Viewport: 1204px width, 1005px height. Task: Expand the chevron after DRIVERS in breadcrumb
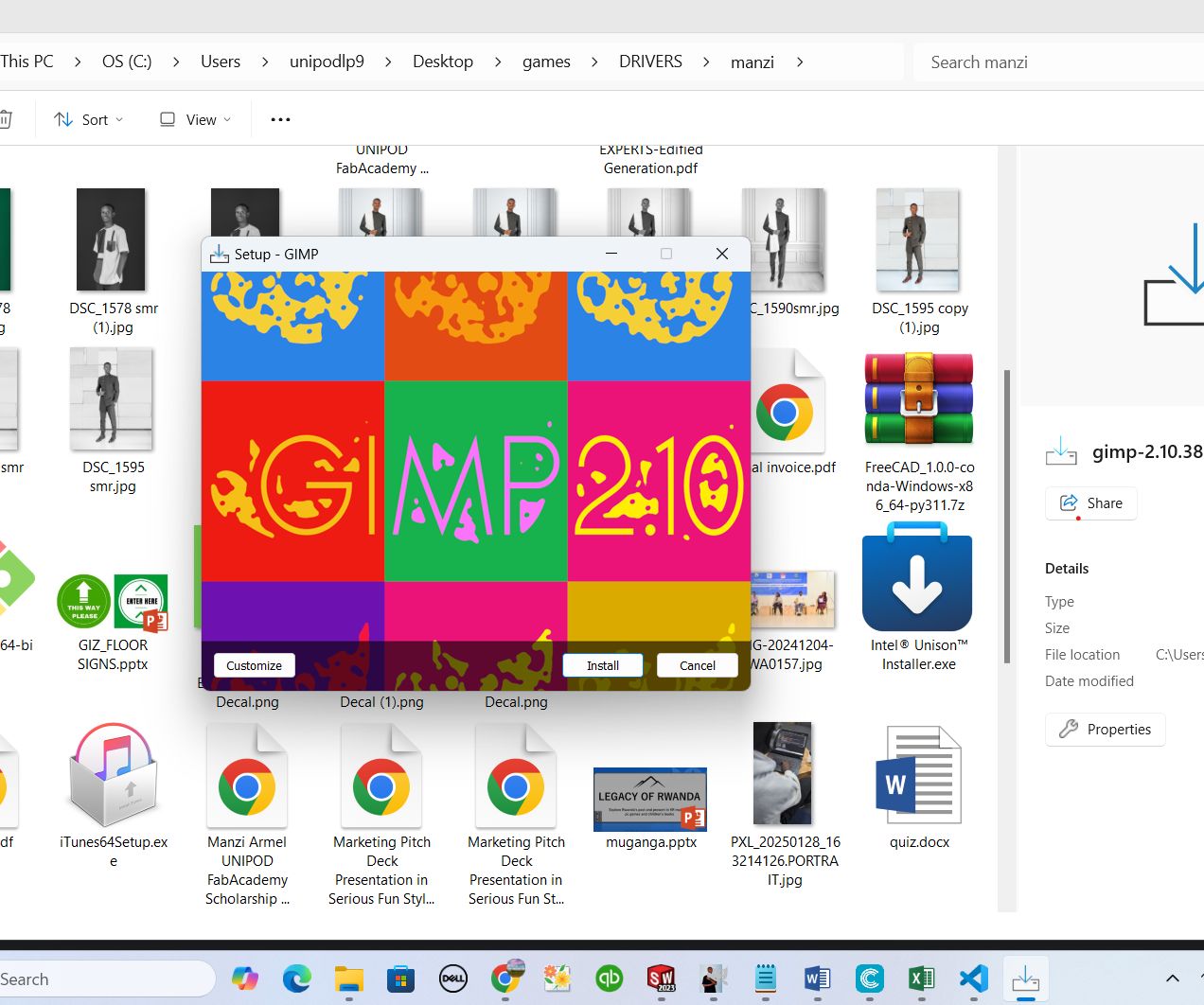[706, 62]
